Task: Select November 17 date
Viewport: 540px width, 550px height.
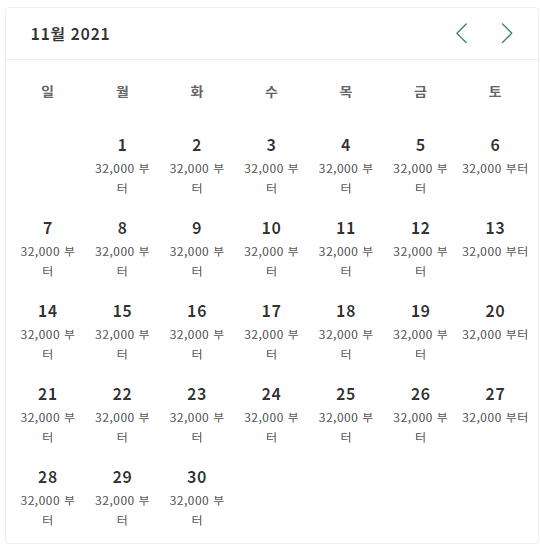Action: [x=271, y=332]
